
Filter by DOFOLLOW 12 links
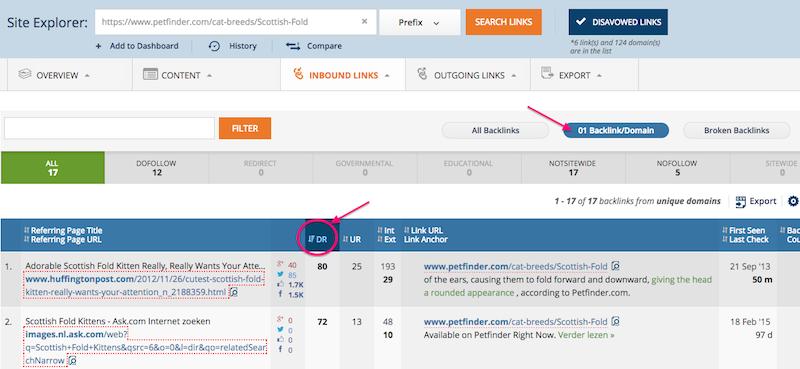click(157, 168)
